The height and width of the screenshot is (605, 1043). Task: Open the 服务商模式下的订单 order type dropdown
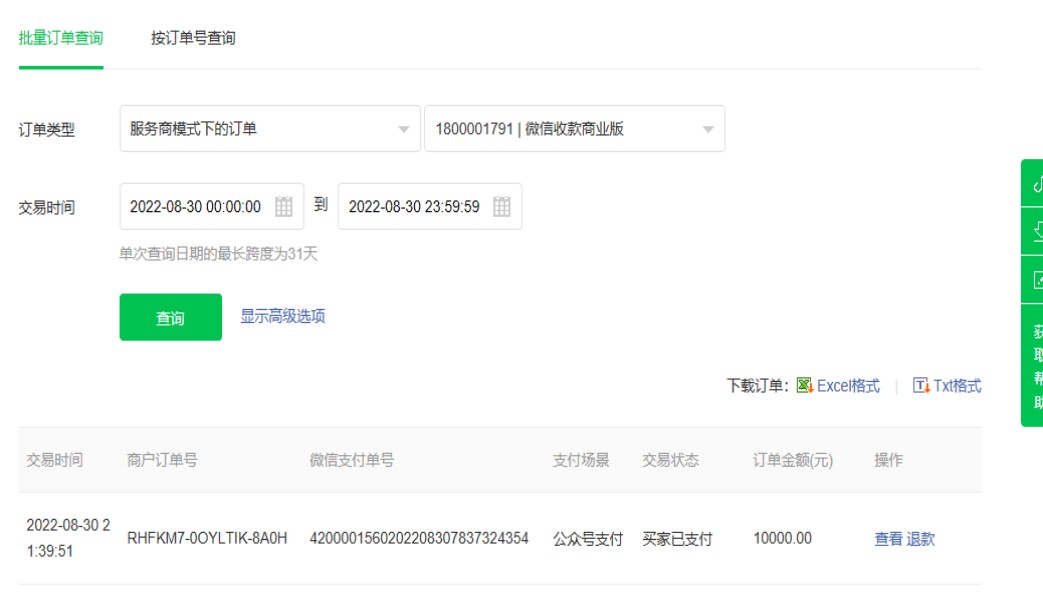[269, 129]
